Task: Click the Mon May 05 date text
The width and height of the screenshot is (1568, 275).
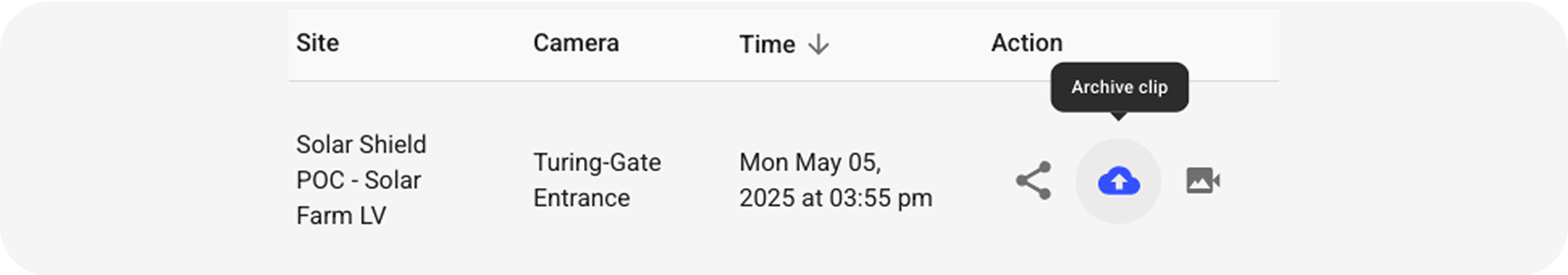Action: (810, 163)
